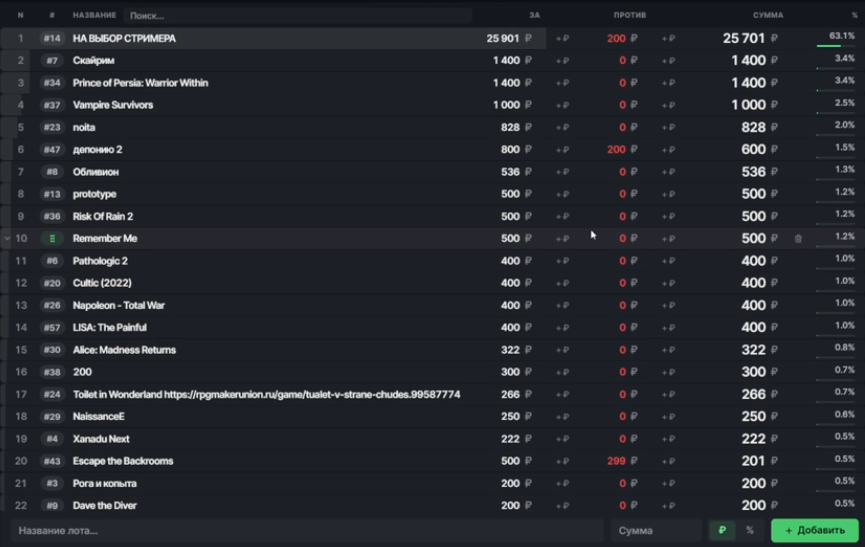The height and width of the screenshot is (547, 865).
Task: Focus the Название лота input field
Action: [307, 530]
